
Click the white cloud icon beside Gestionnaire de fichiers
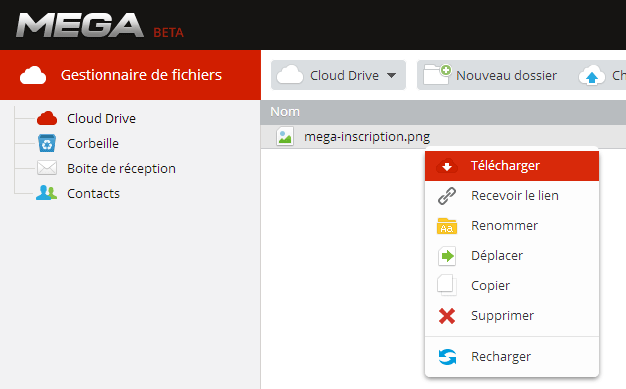33,75
